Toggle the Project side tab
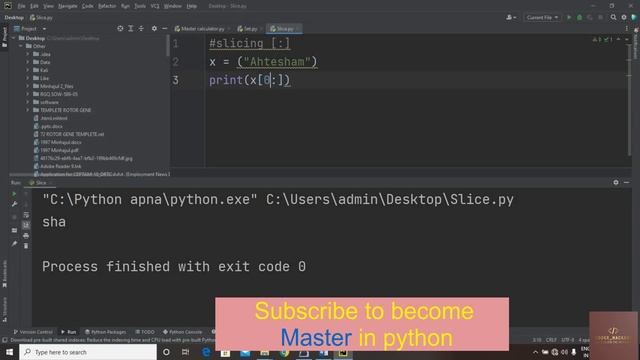 [x=4, y=37]
